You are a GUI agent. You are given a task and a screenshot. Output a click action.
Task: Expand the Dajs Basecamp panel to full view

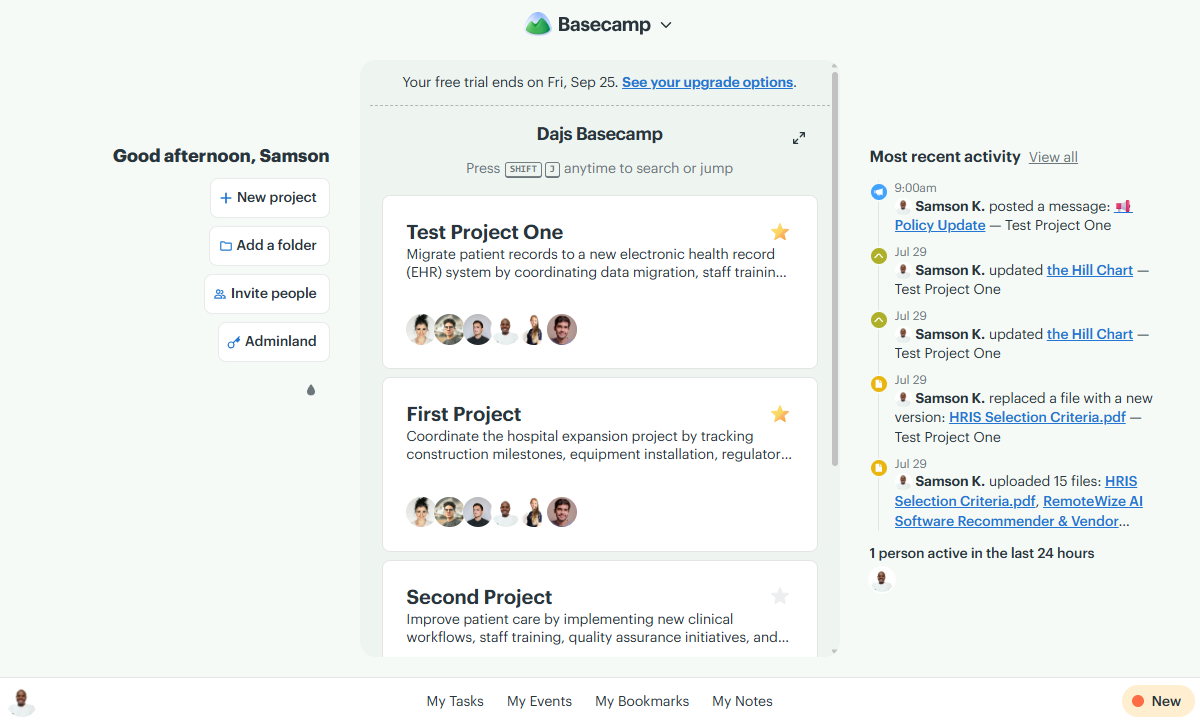point(799,138)
